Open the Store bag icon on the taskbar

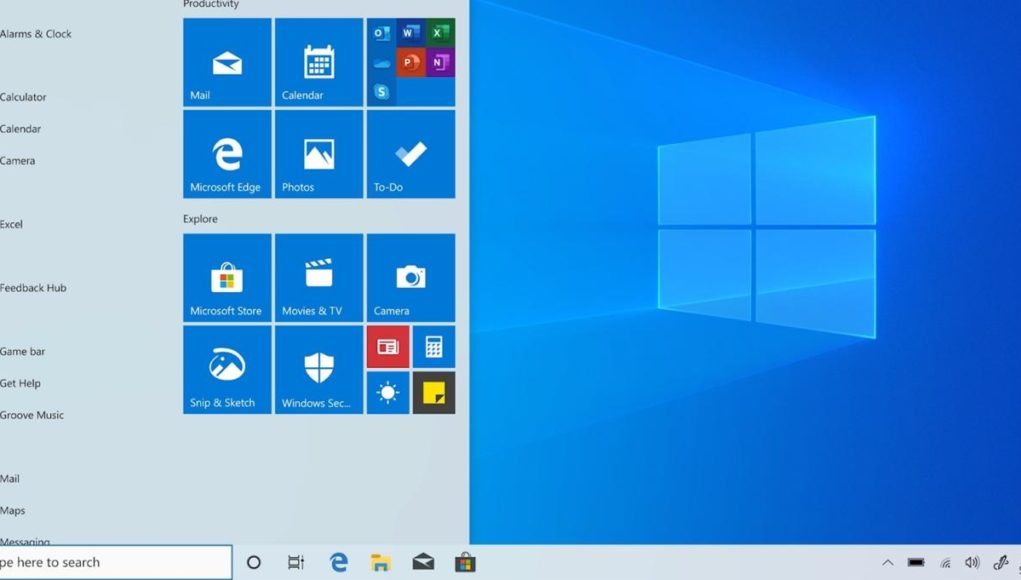point(465,562)
